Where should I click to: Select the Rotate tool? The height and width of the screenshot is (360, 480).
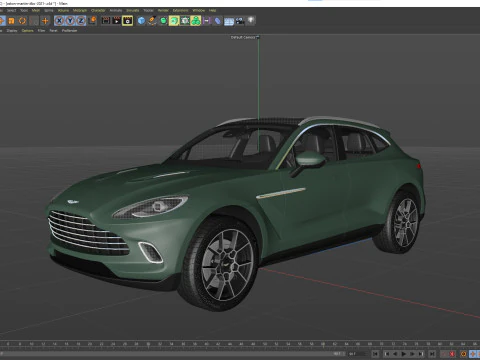(x=22, y=21)
